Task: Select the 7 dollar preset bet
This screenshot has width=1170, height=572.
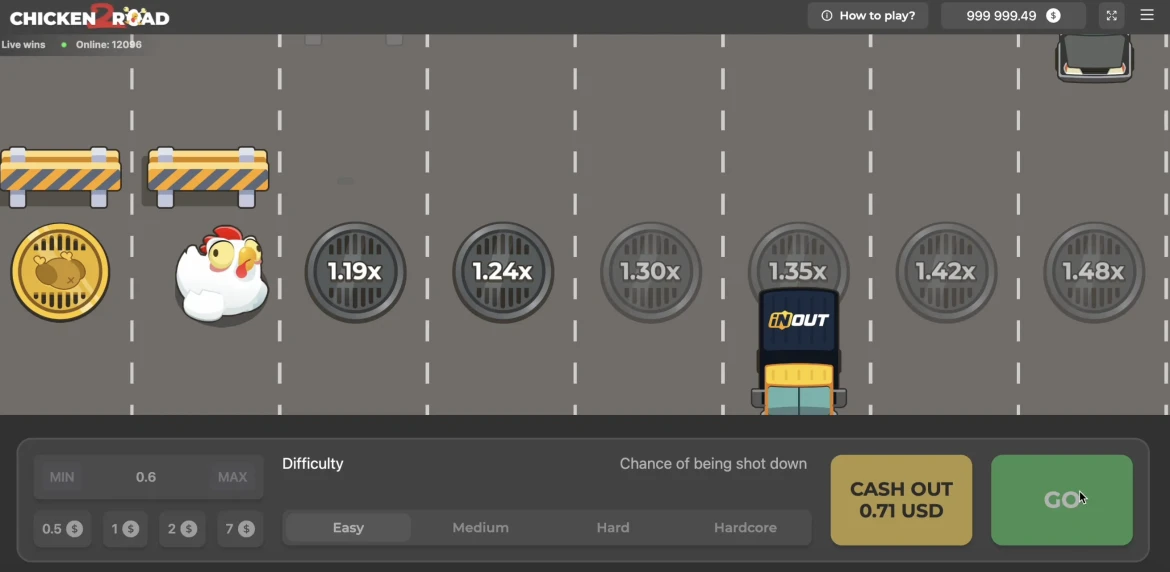Action: (240, 529)
